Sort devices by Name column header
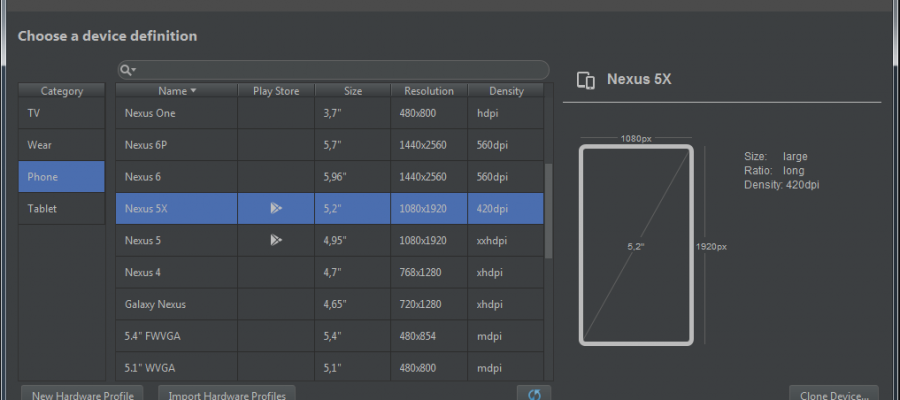 click(x=176, y=91)
